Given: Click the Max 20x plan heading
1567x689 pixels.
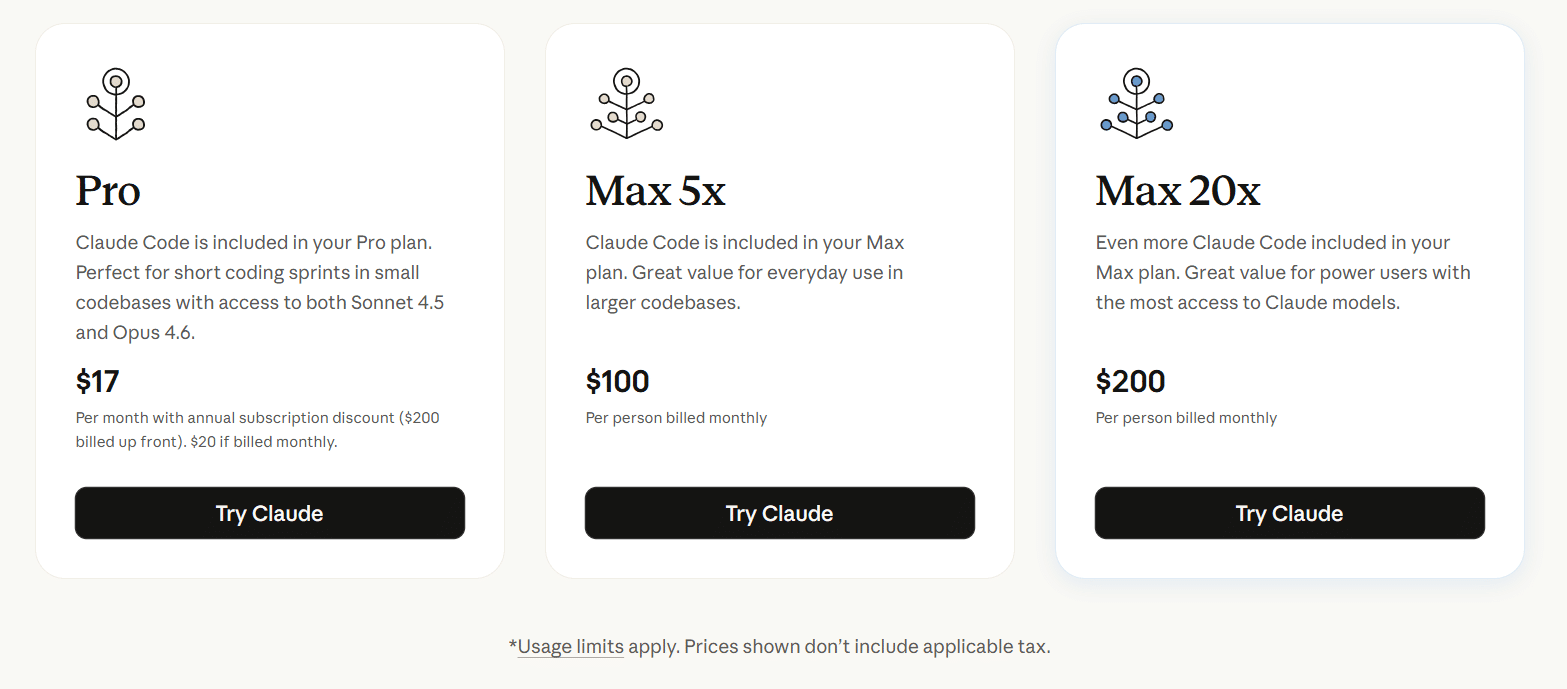Looking at the screenshot, I should (x=1178, y=191).
